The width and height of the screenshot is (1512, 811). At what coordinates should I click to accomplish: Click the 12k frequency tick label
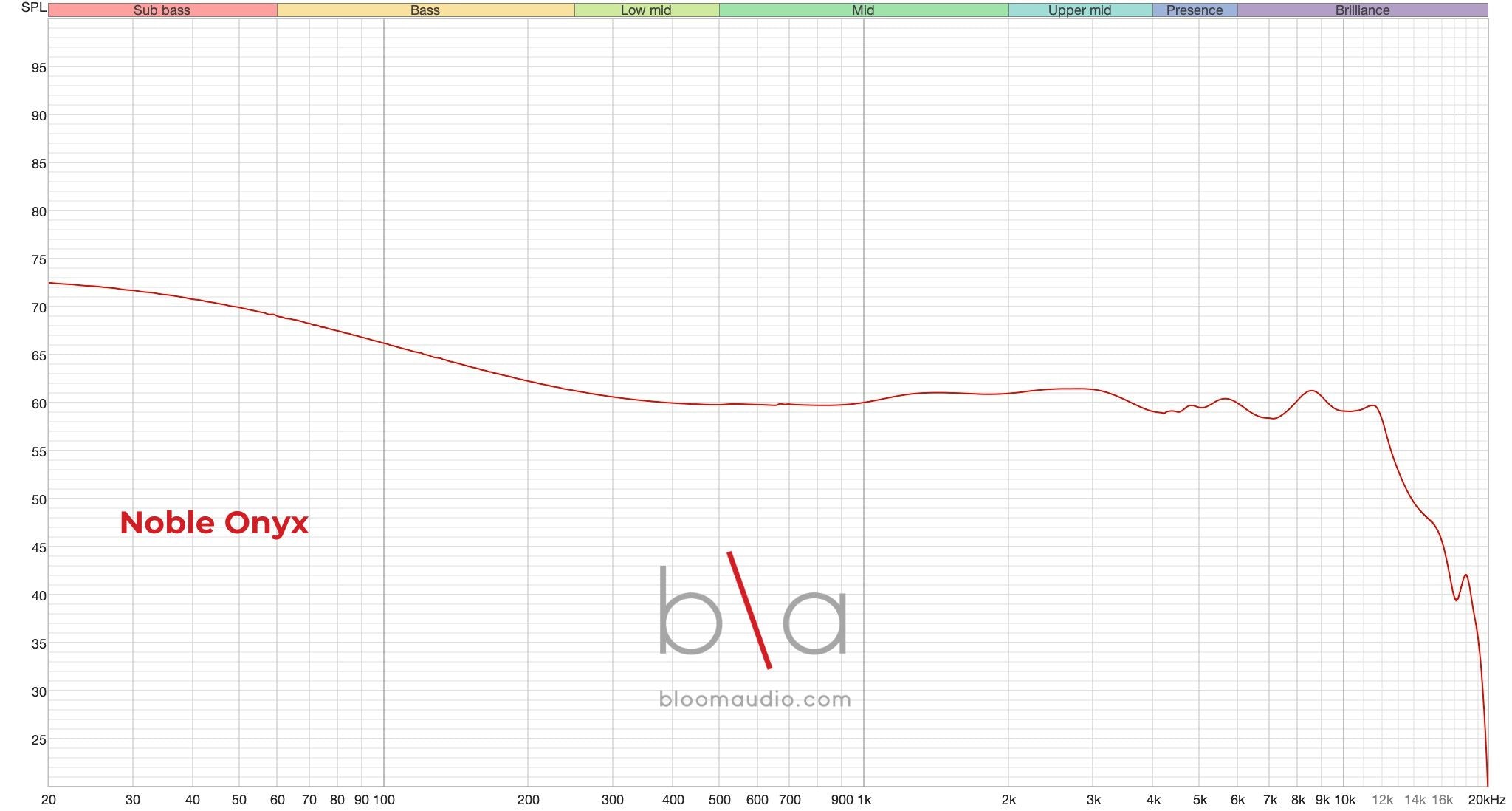tap(1382, 800)
